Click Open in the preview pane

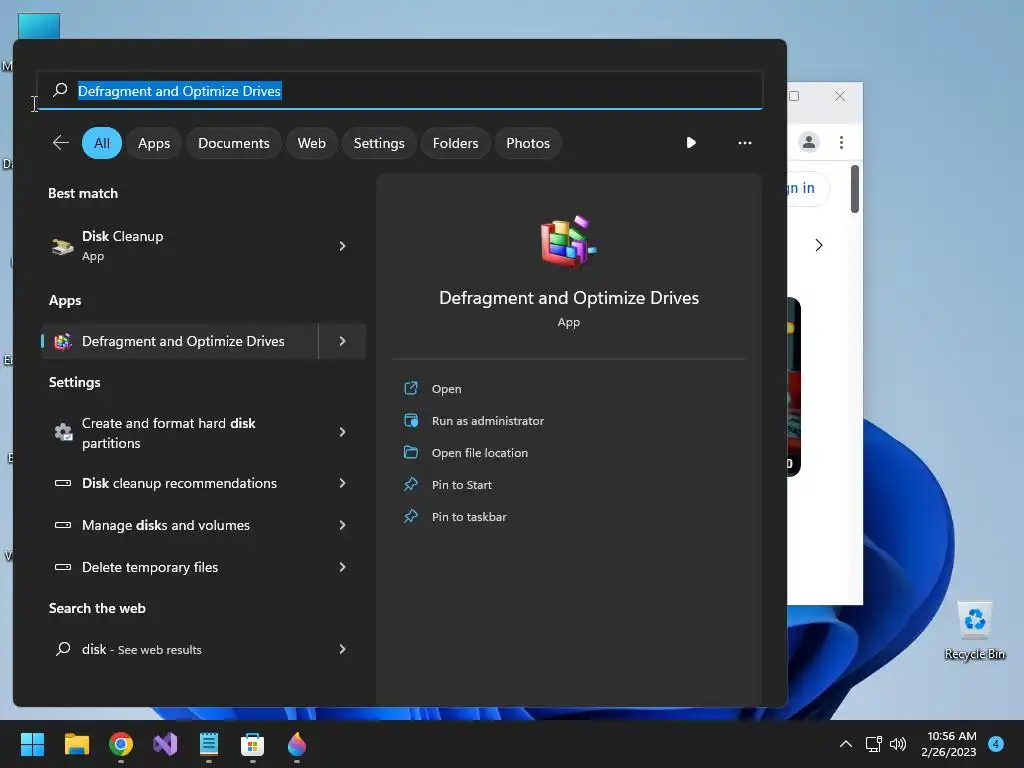446,389
